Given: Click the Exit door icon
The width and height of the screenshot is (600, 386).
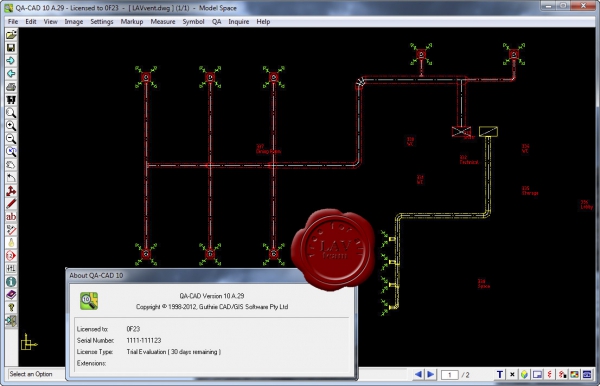Looking at the screenshot, I should 11,321.
